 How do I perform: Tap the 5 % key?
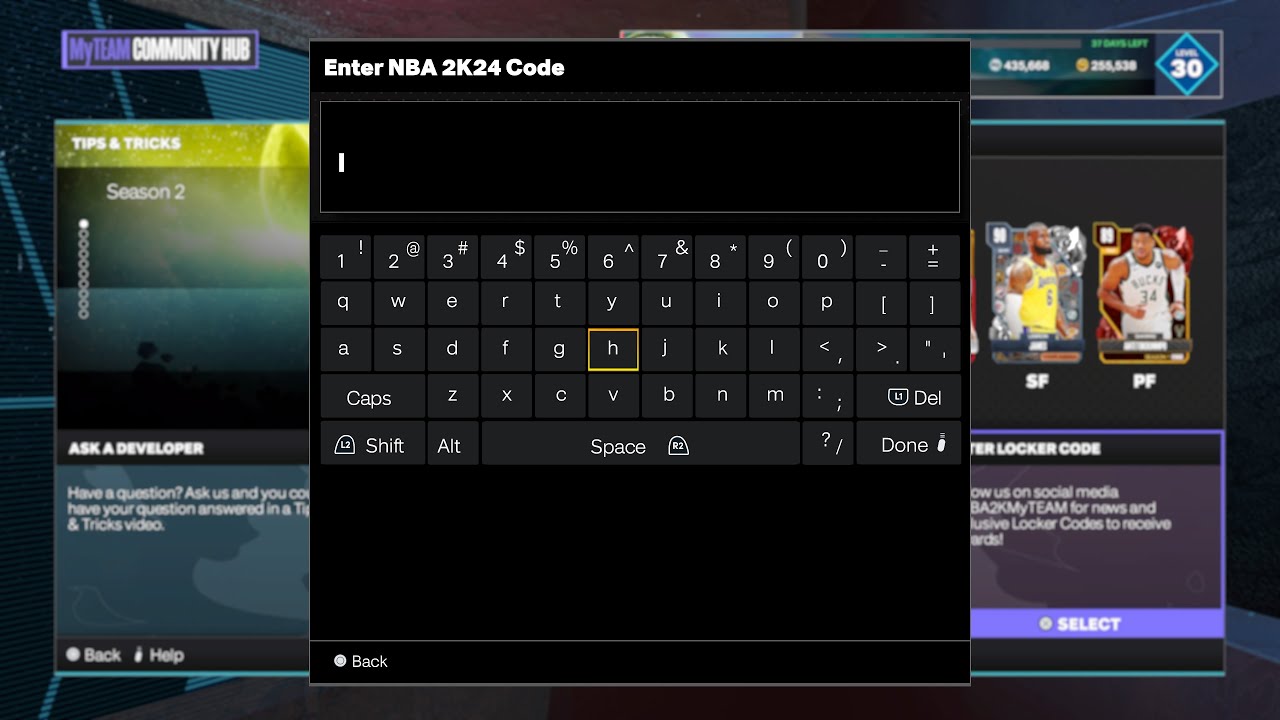pyautogui.click(x=559, y=257)
